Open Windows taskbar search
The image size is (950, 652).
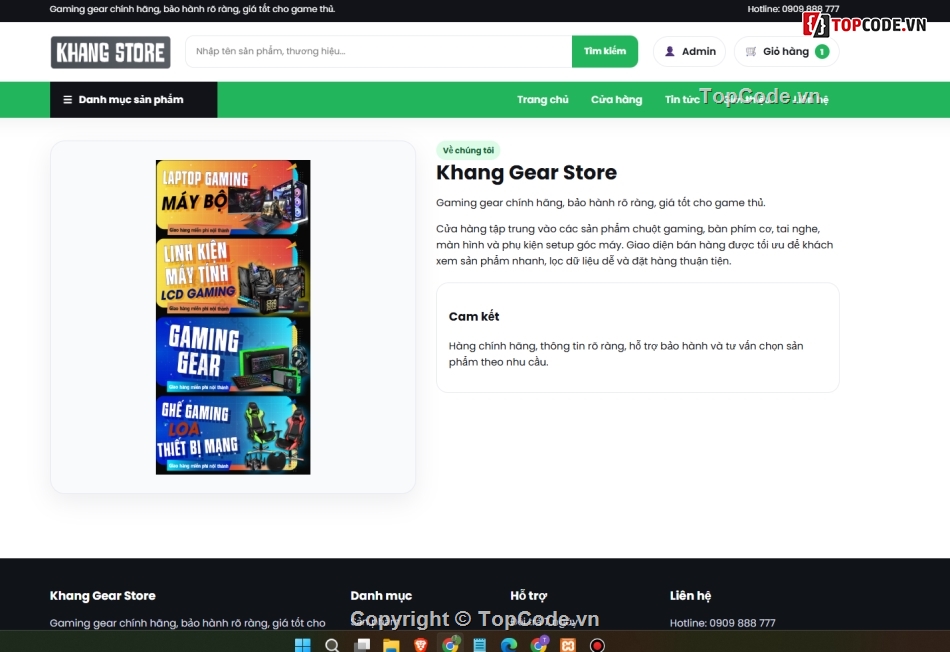(331, 645)
